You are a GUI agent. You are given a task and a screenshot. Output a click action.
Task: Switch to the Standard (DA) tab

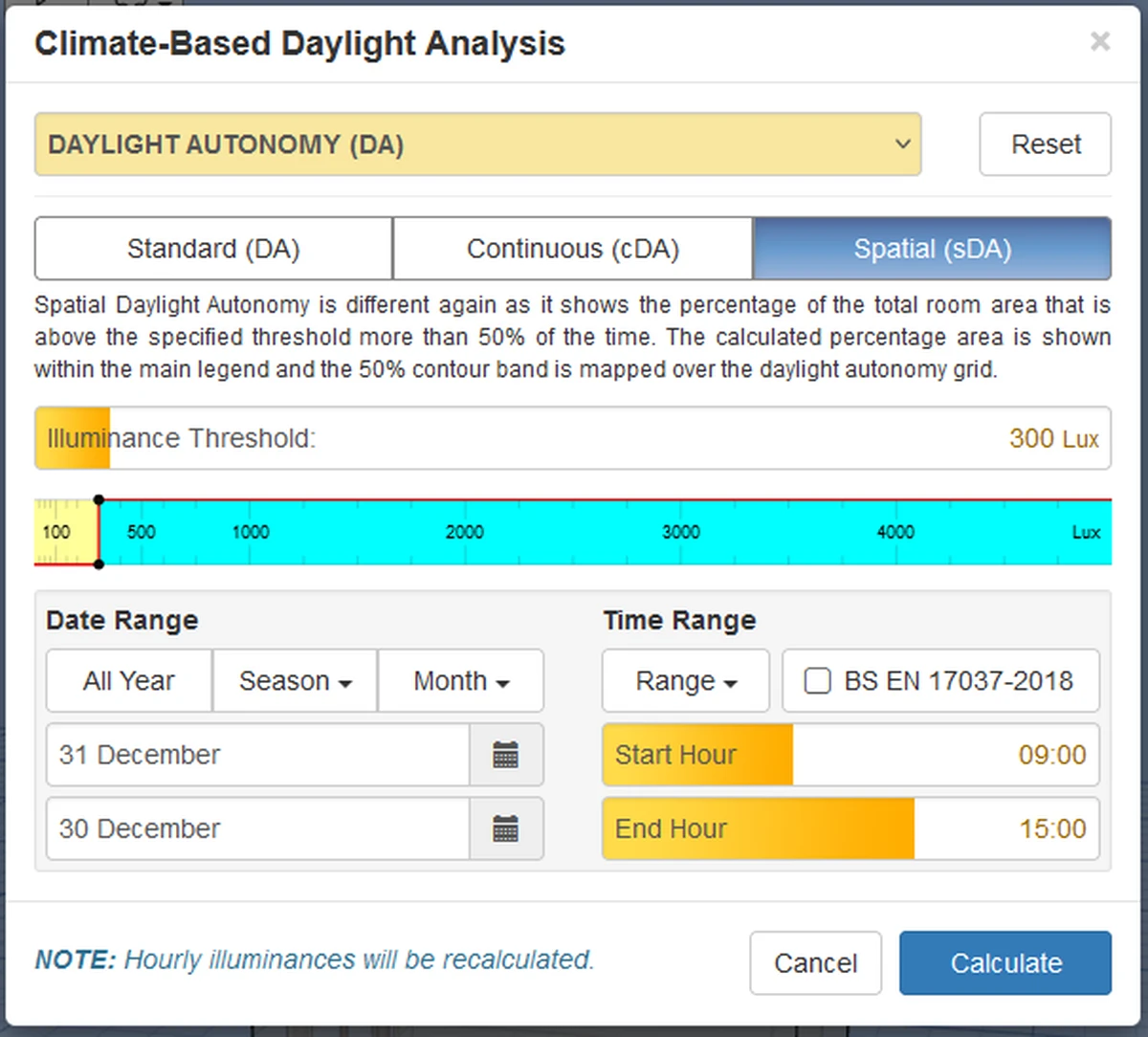(x=212, y=249)
